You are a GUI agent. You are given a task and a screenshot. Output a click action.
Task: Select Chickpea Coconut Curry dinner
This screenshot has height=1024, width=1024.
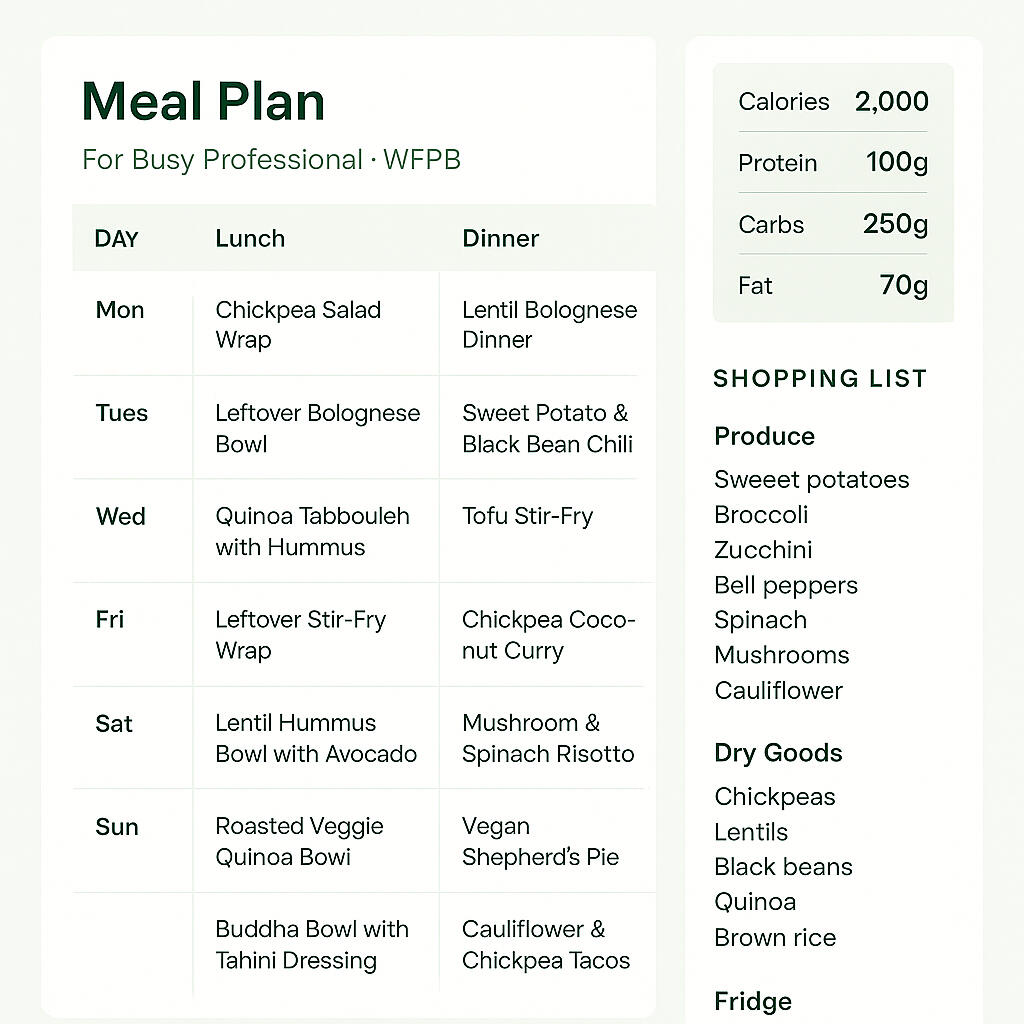[548, 635]
